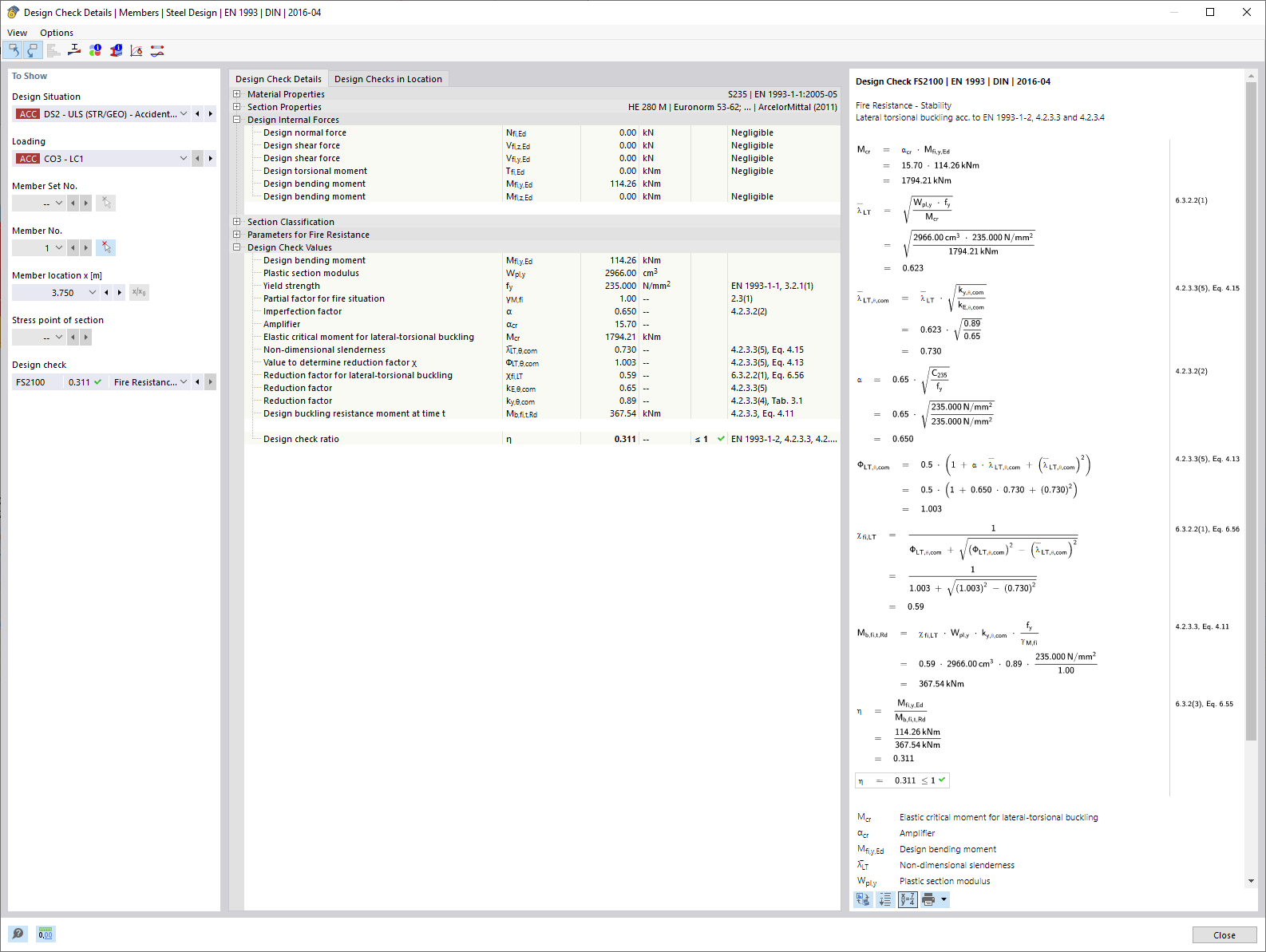Expand the Section Classification row

pyautogui.click(x=237, y=222)
